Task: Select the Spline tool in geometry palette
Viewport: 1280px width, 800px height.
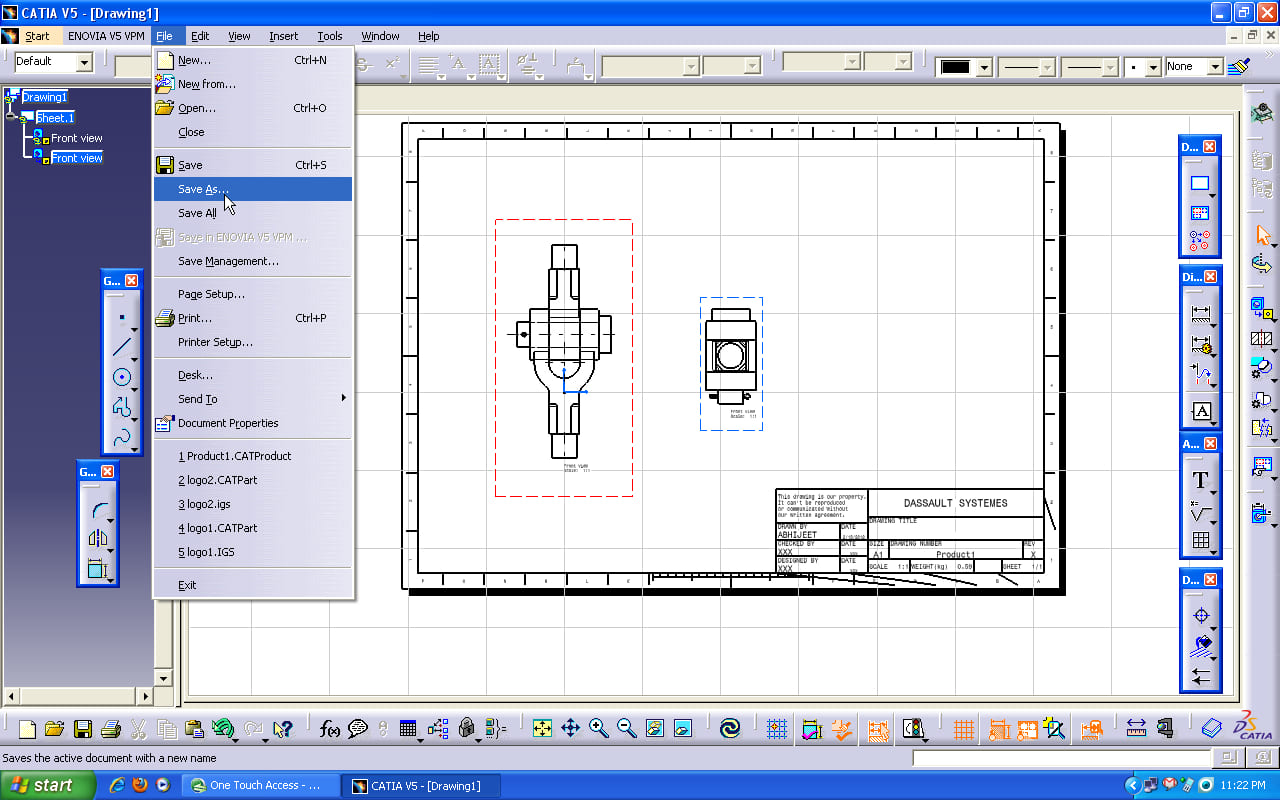Action: point(122,437)
